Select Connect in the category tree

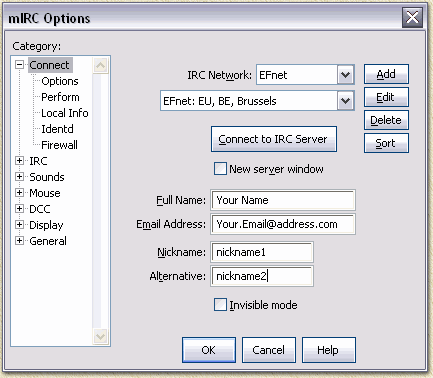49,65
